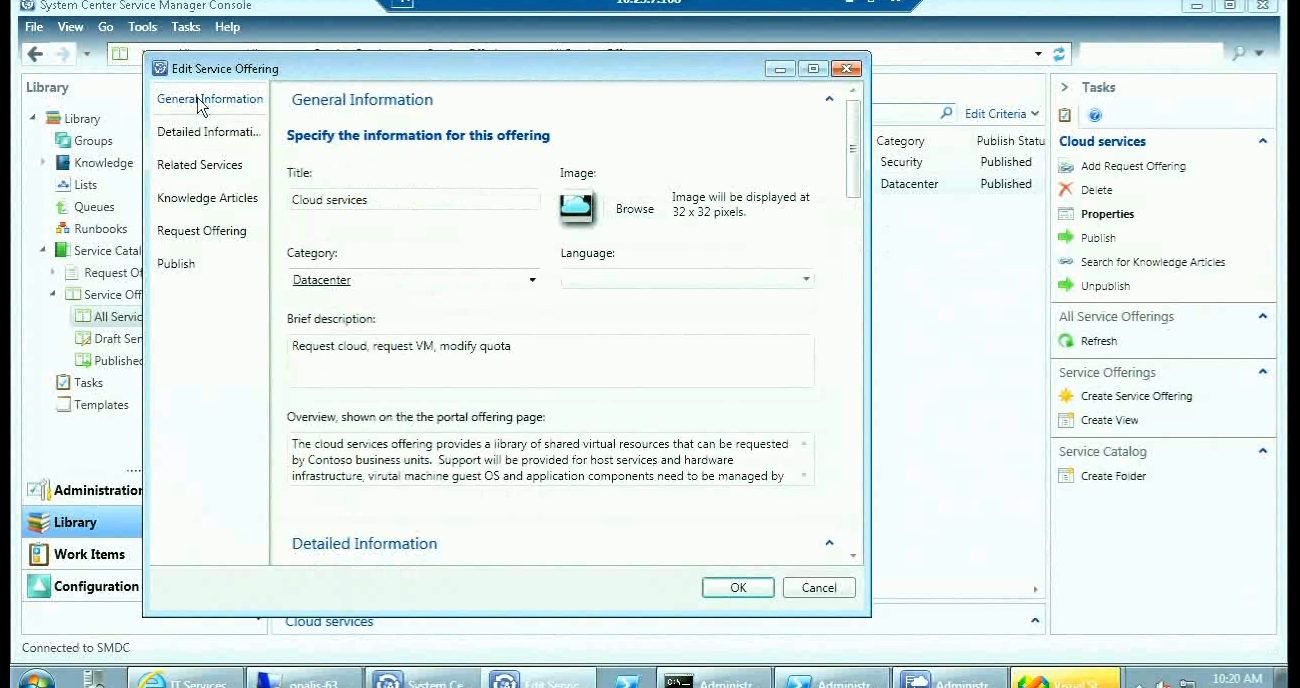
Task: Click Search for Knowledge Articles task
Action: tap(1153, 262)
